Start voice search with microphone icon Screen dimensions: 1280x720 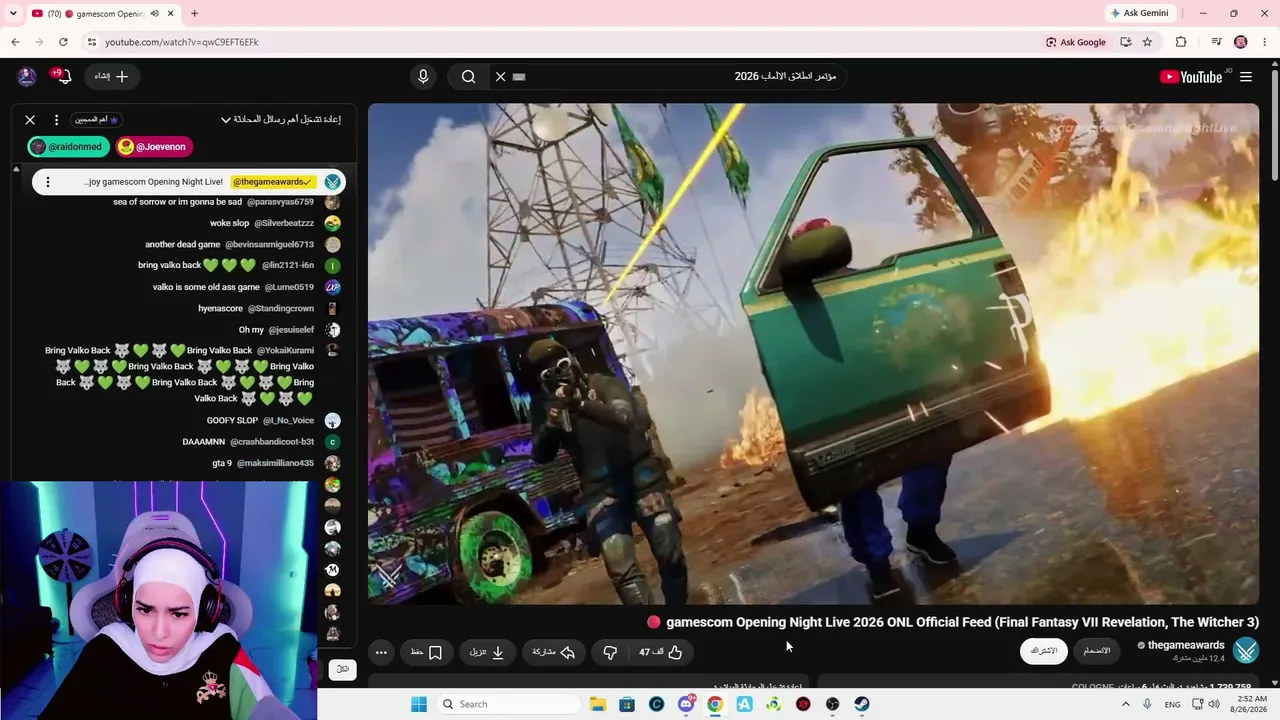point(423,77)
